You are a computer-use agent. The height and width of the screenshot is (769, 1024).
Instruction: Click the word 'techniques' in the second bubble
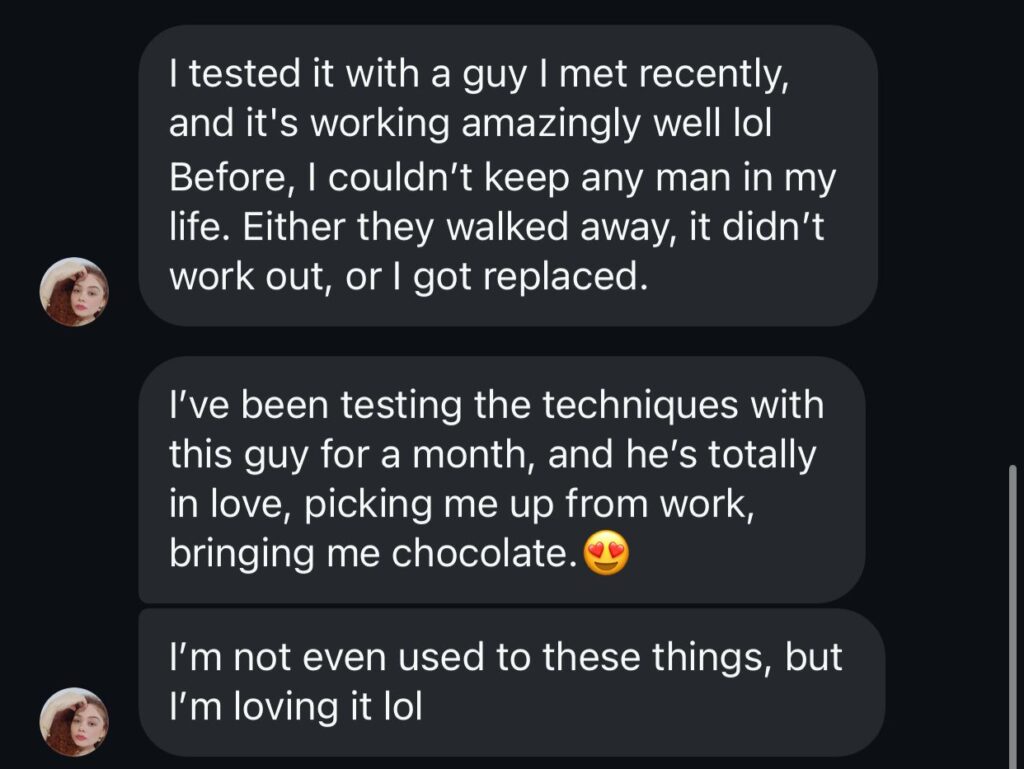[x=640, y=405]
